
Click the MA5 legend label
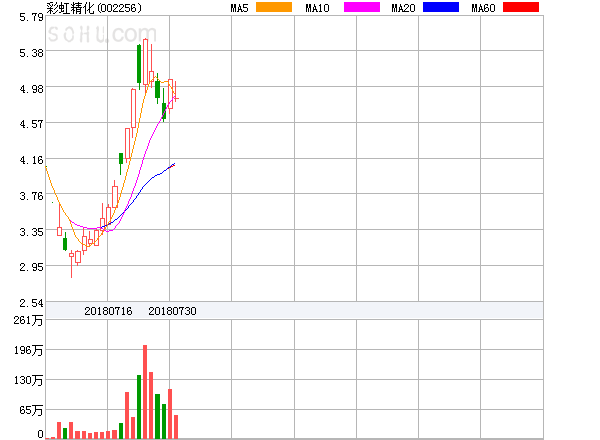[x=240, y=8]
